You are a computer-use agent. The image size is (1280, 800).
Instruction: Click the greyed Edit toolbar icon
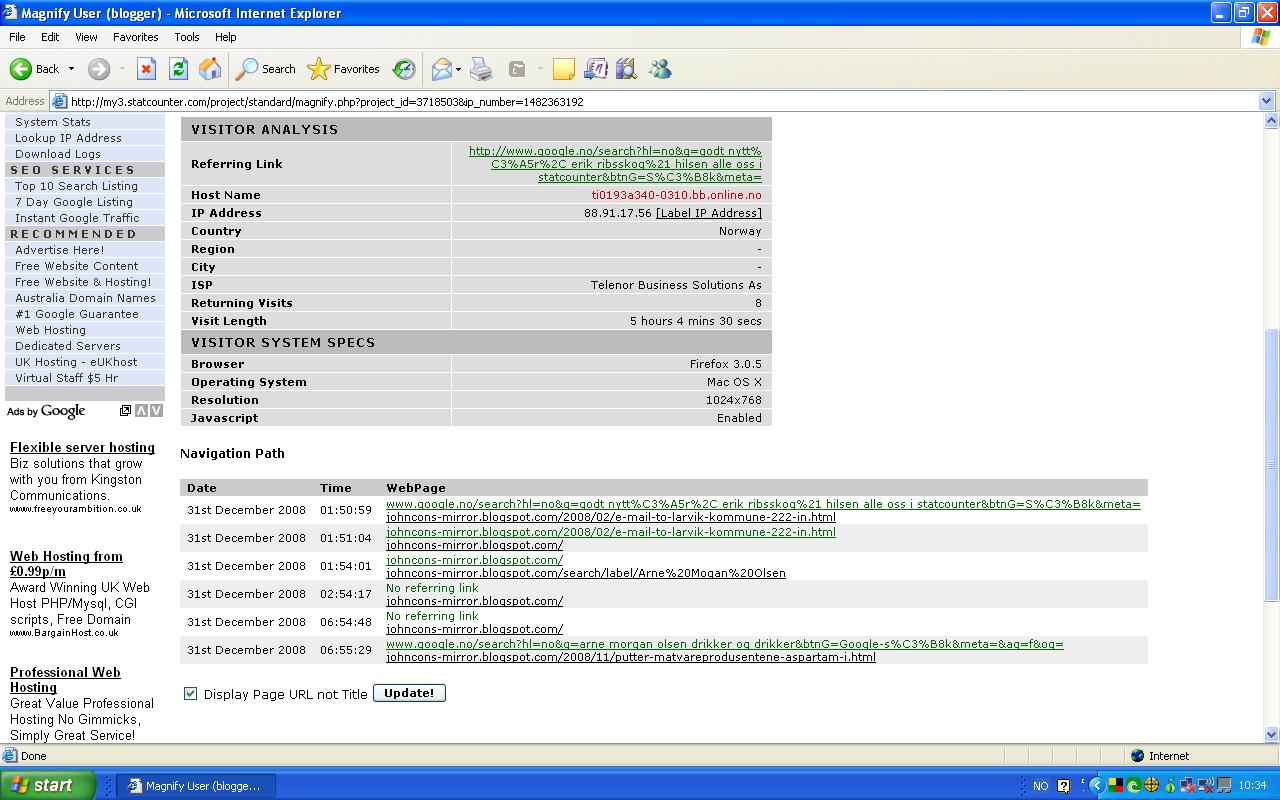[x=517, y=69]
